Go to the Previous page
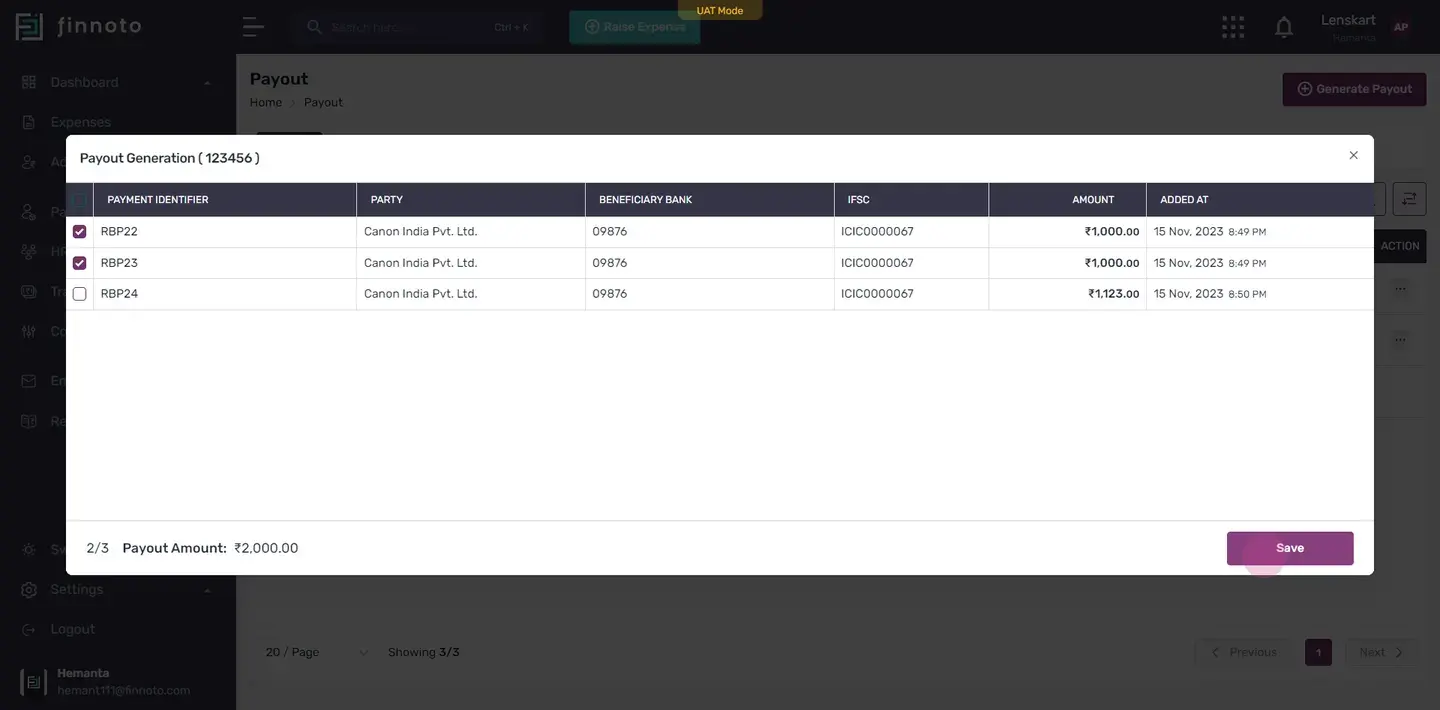Screen dimensions: 1440x710 pyautogui.click(x=1243, y=652)
